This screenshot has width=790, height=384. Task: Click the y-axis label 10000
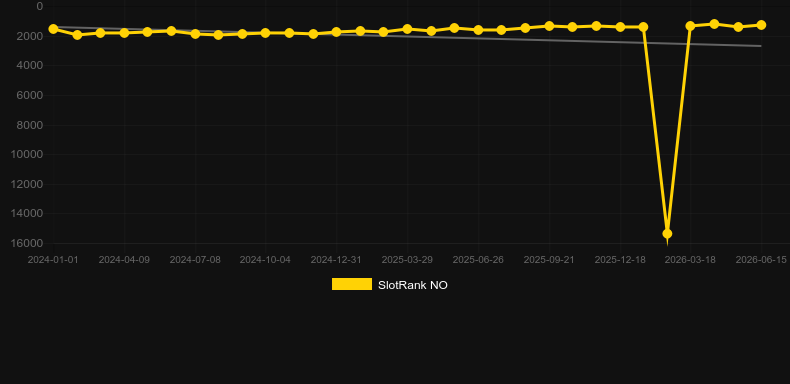tap(27, 154)
